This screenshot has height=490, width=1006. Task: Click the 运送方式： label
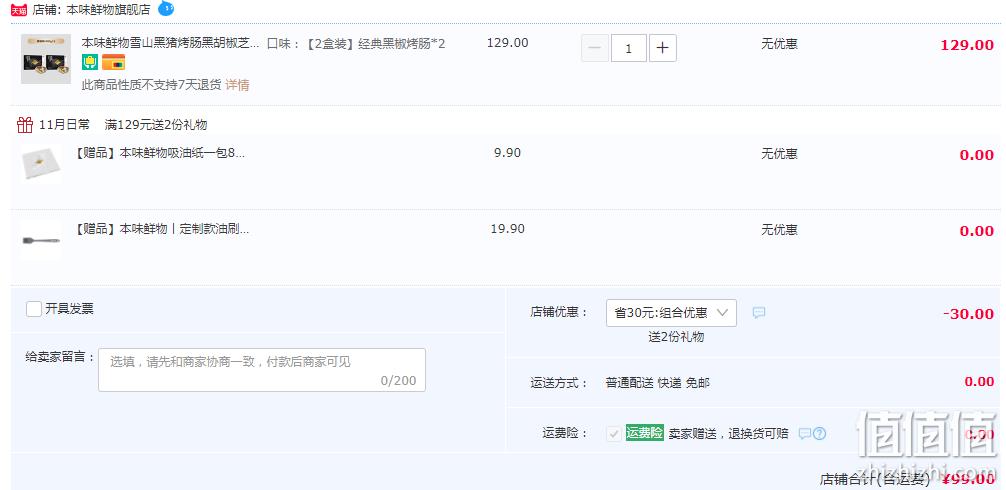(559, 383)
